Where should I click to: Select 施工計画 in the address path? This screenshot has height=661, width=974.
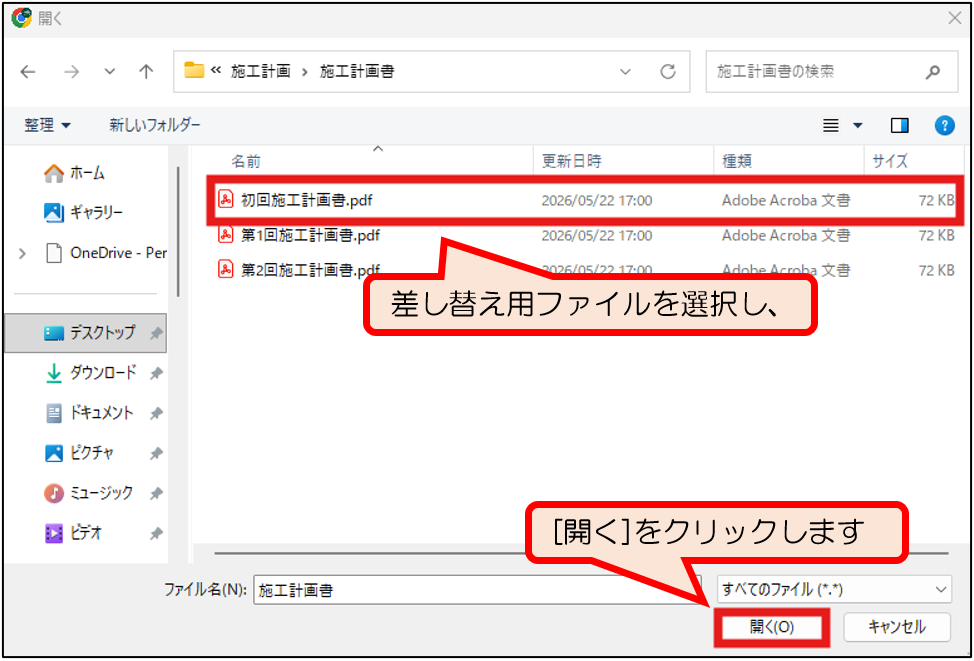261,72
